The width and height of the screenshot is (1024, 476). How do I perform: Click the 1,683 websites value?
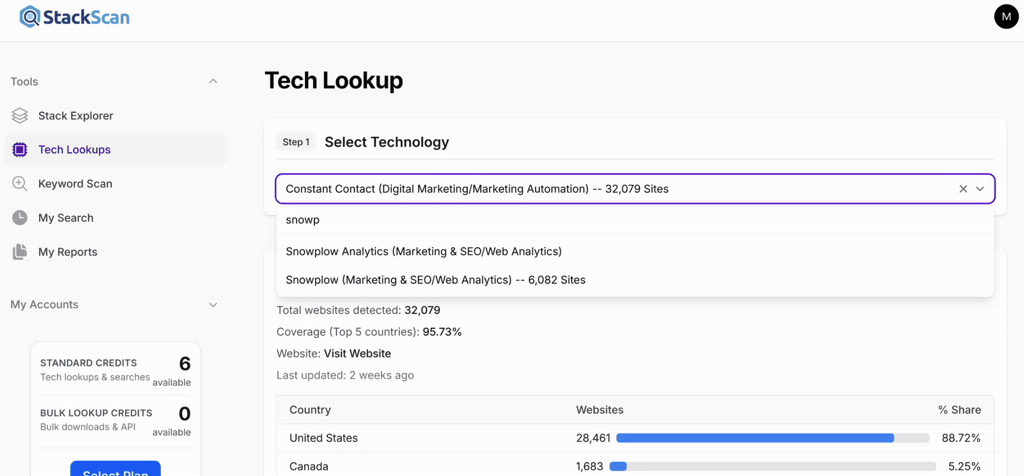click(590, 466)
